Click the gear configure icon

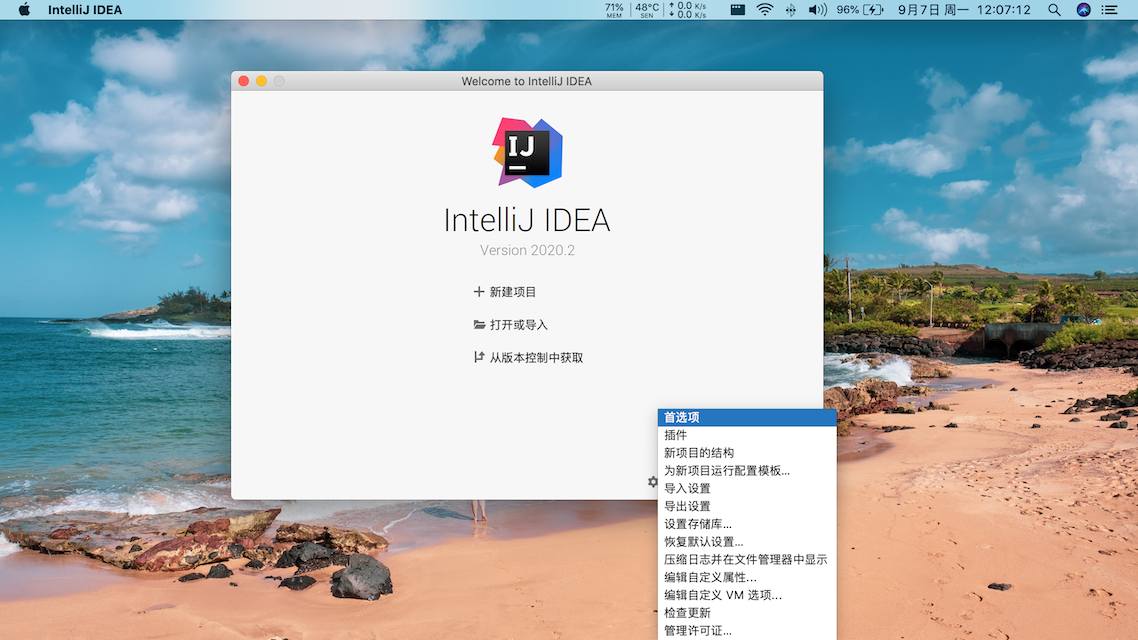pos(652,482)
